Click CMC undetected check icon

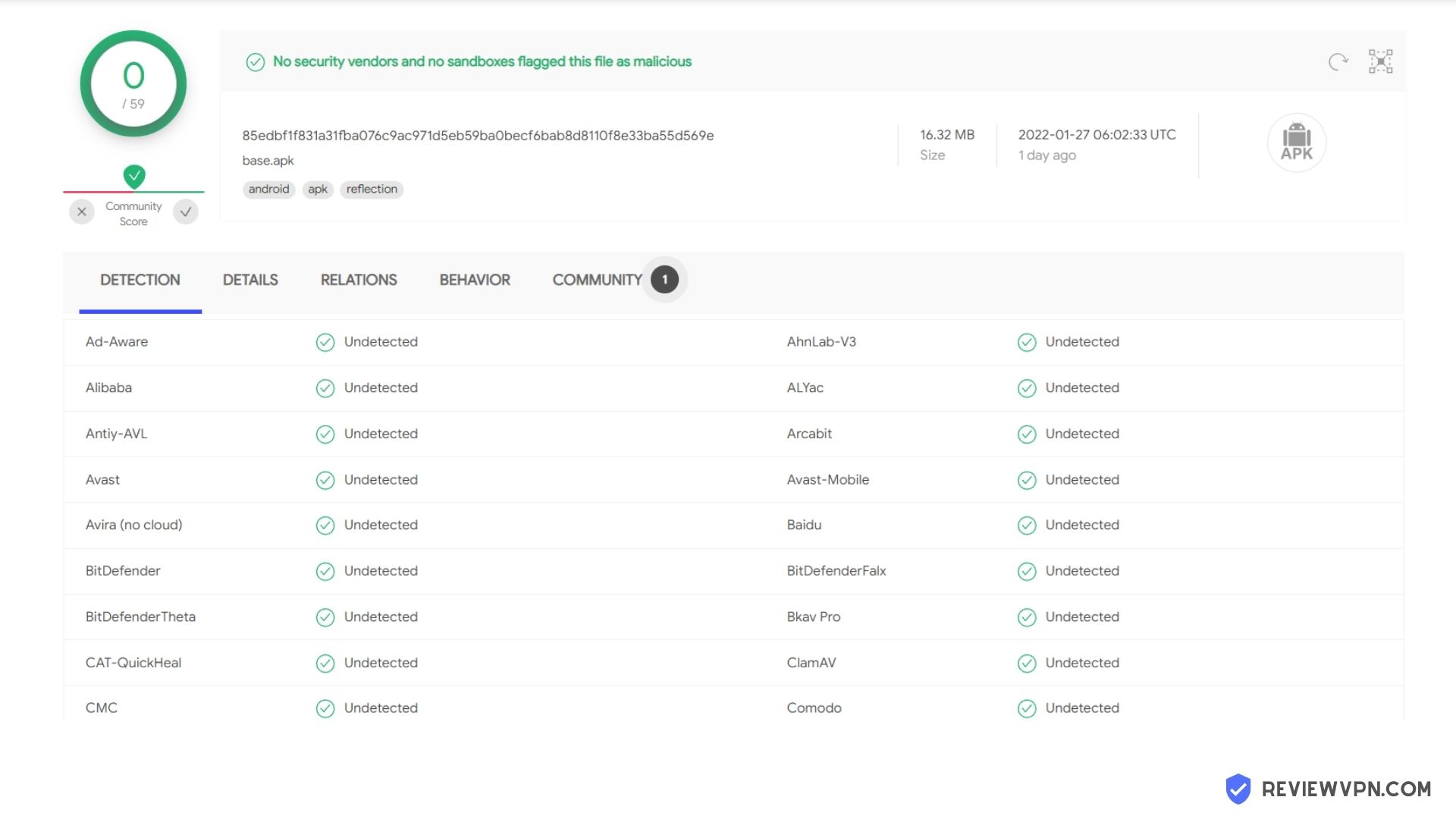(x=325, y=708)
